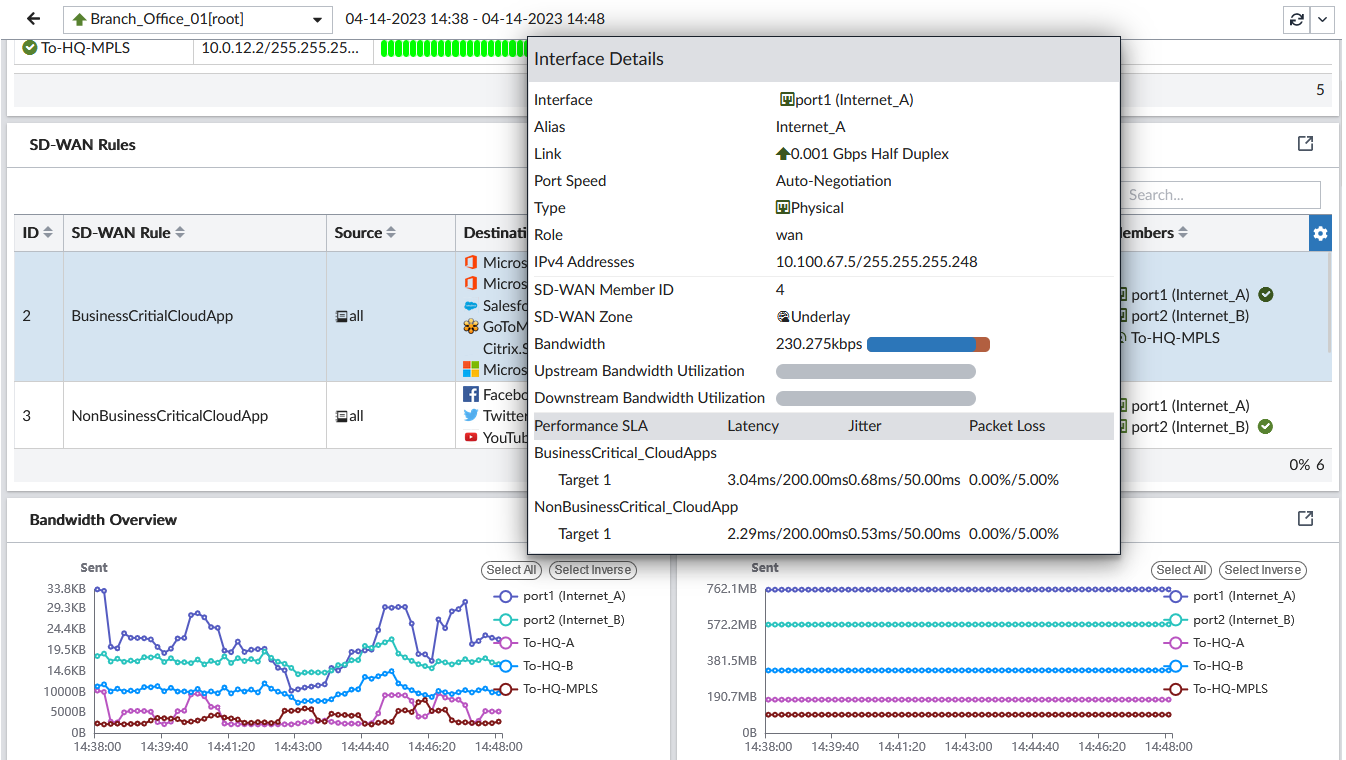Viewport: 1346px width, 760px height.
Task: Expand the SD-WAN Rules panel pop-out icon
Action: (1305, 144)
